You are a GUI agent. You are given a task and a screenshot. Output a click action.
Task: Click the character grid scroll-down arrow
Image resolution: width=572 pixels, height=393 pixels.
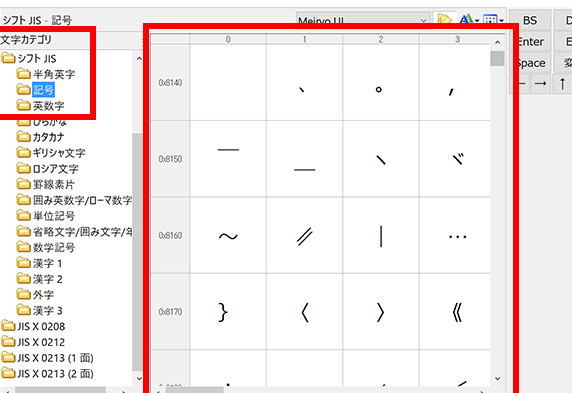click(498, 379)
